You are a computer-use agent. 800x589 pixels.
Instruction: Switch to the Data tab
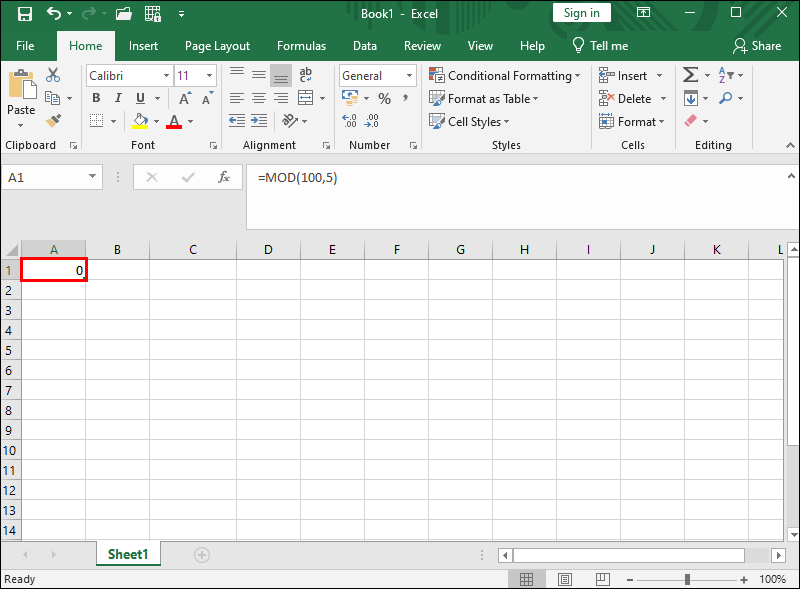coord(365,46)
